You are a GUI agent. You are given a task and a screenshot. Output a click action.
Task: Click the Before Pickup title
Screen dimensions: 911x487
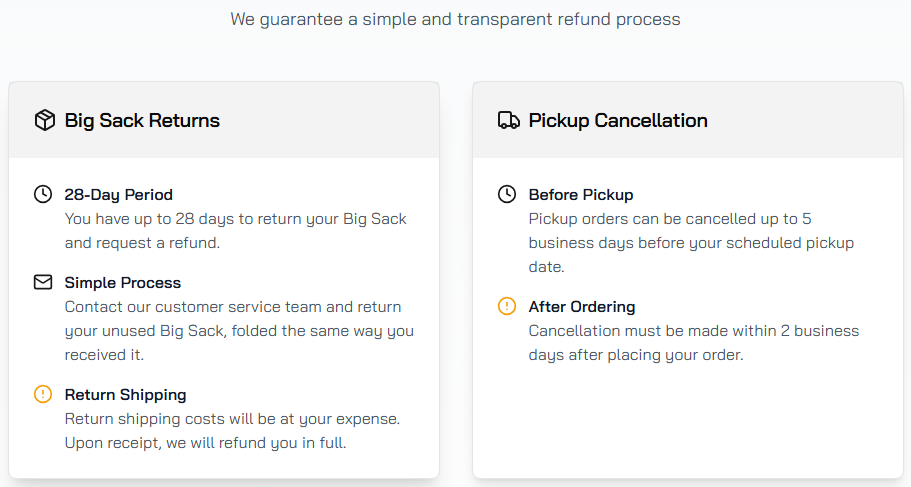click(x=580, y=195)
